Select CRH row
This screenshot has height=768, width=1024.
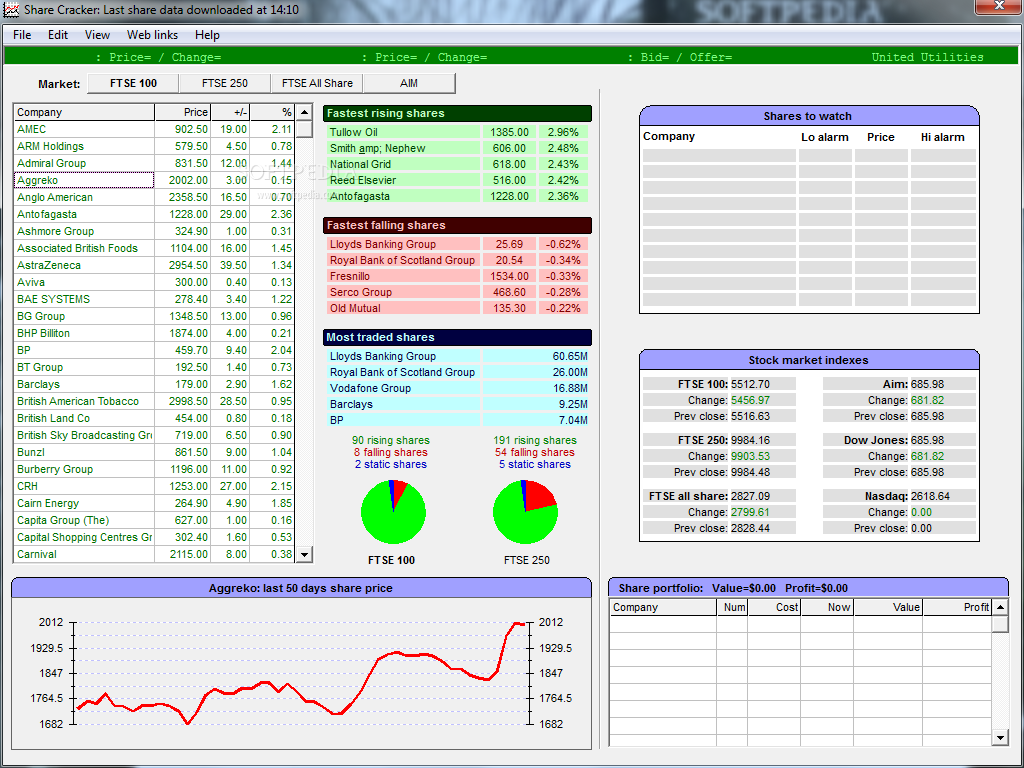tap(155, 486)
